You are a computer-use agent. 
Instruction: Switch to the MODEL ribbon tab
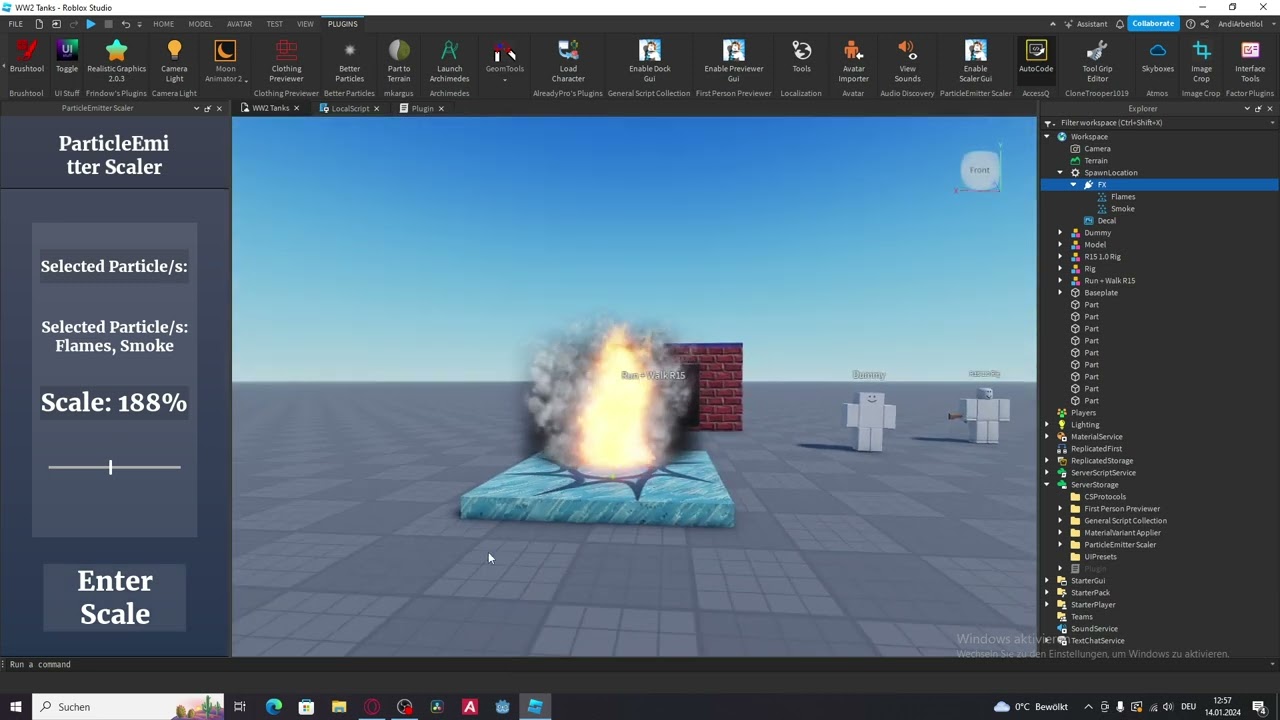(x=200, y=24)
